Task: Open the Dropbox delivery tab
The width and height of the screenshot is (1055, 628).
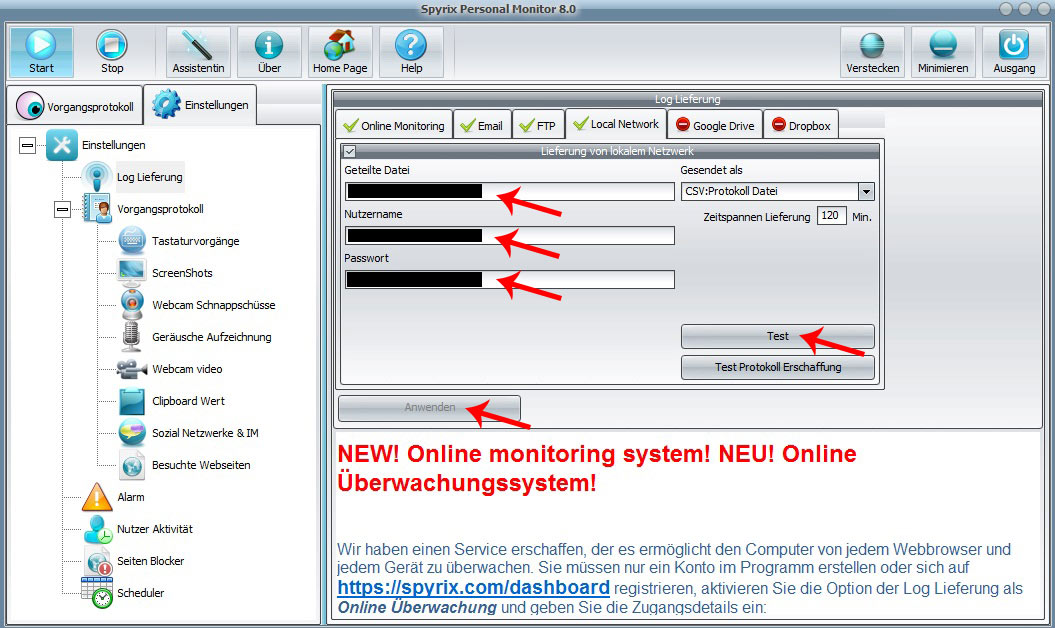Action: click(801, 125)
